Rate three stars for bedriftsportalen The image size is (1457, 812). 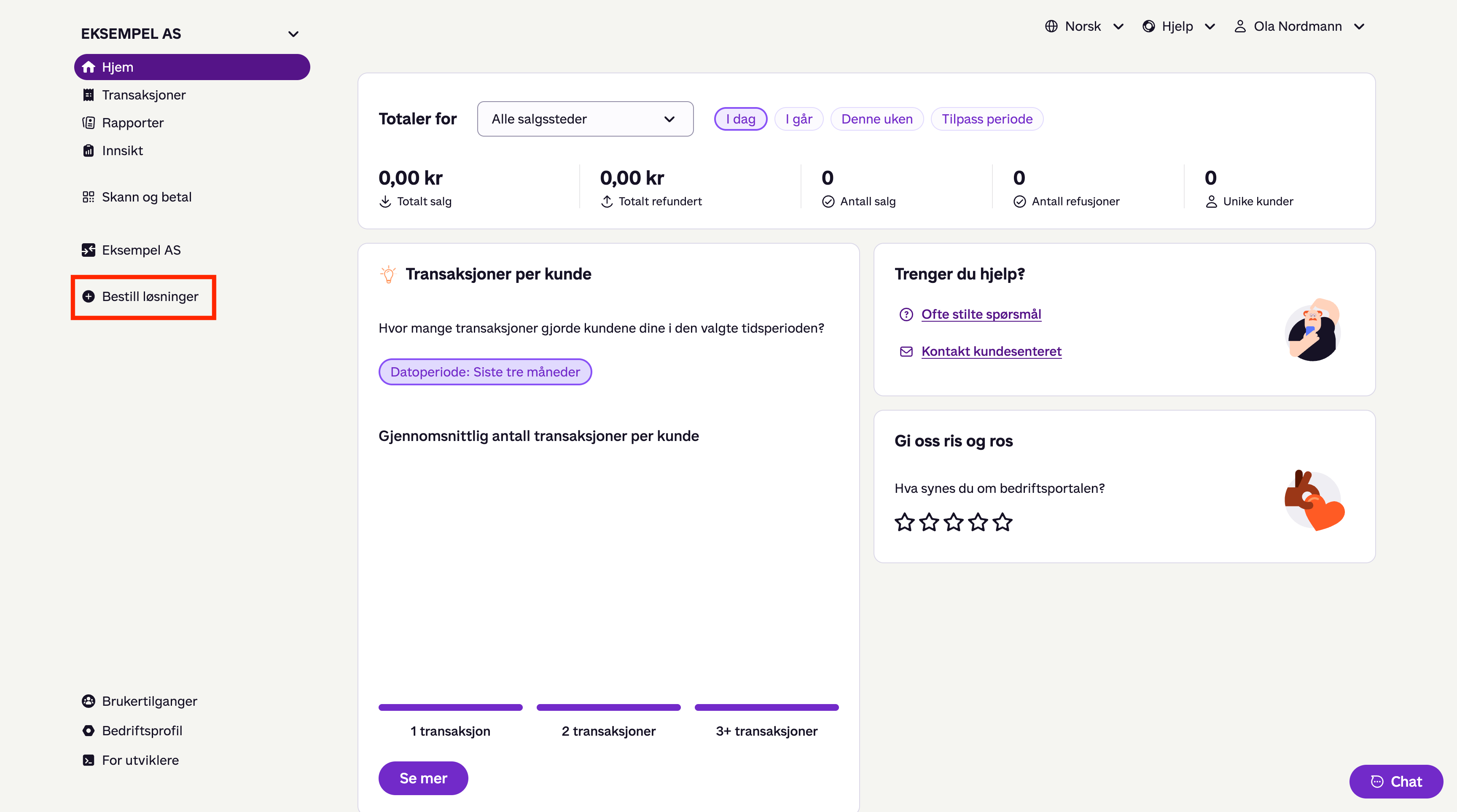pos(954,522)
